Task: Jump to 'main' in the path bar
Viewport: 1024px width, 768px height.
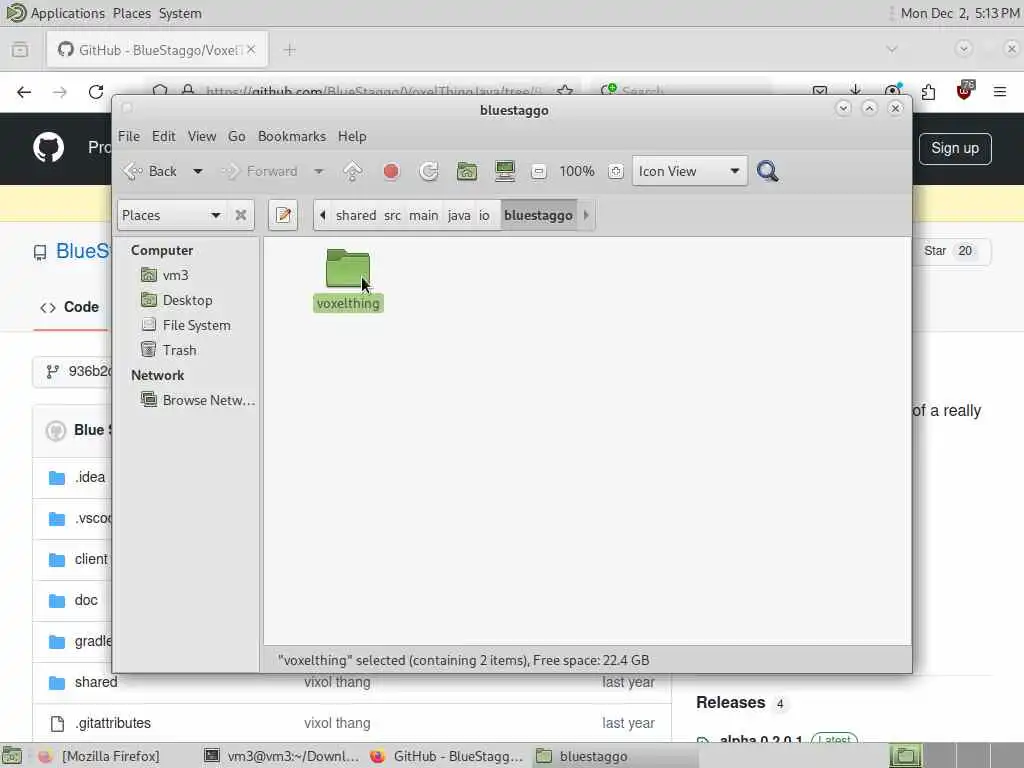Action: pos(424,215)
